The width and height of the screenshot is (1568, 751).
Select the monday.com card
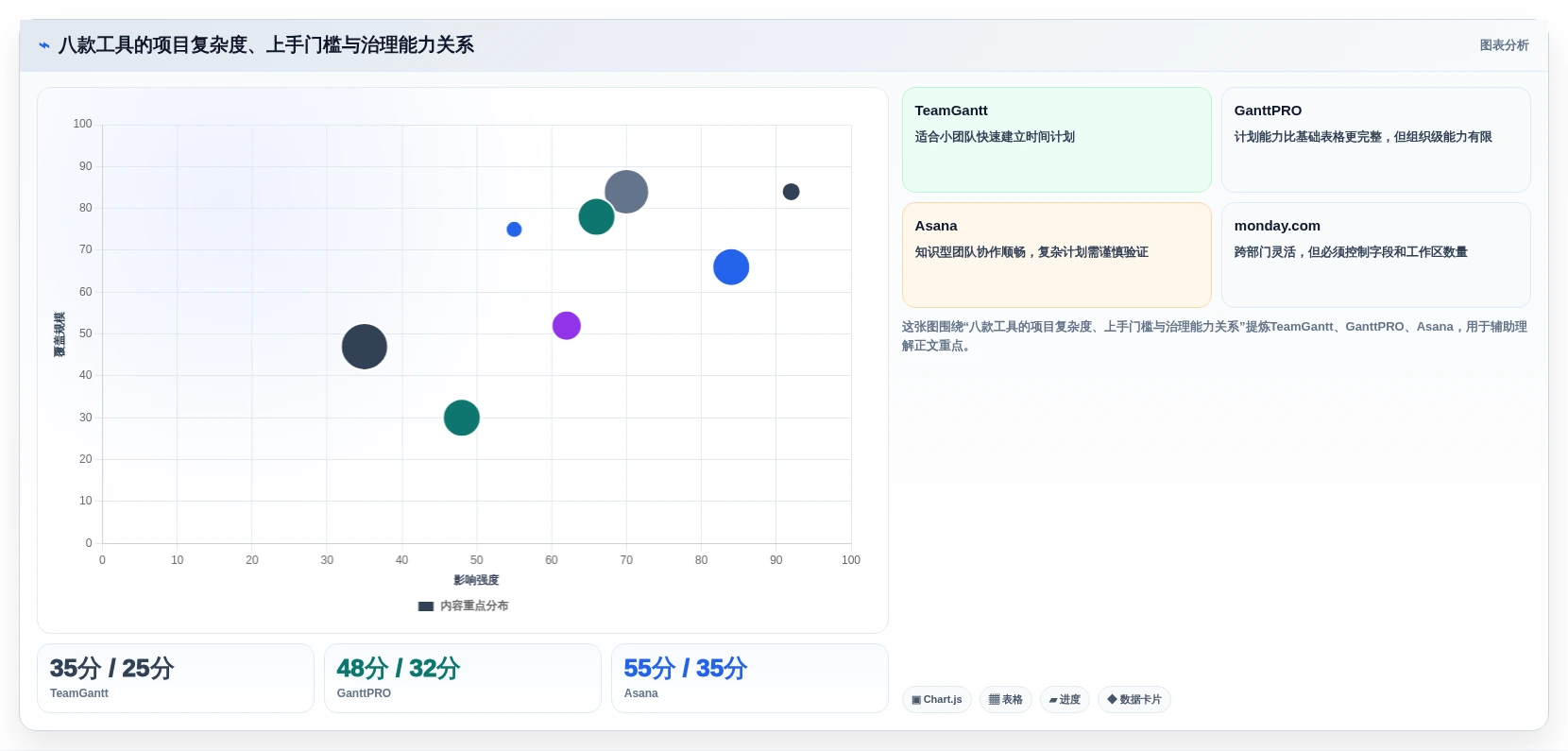click(x=1375, y=255)
